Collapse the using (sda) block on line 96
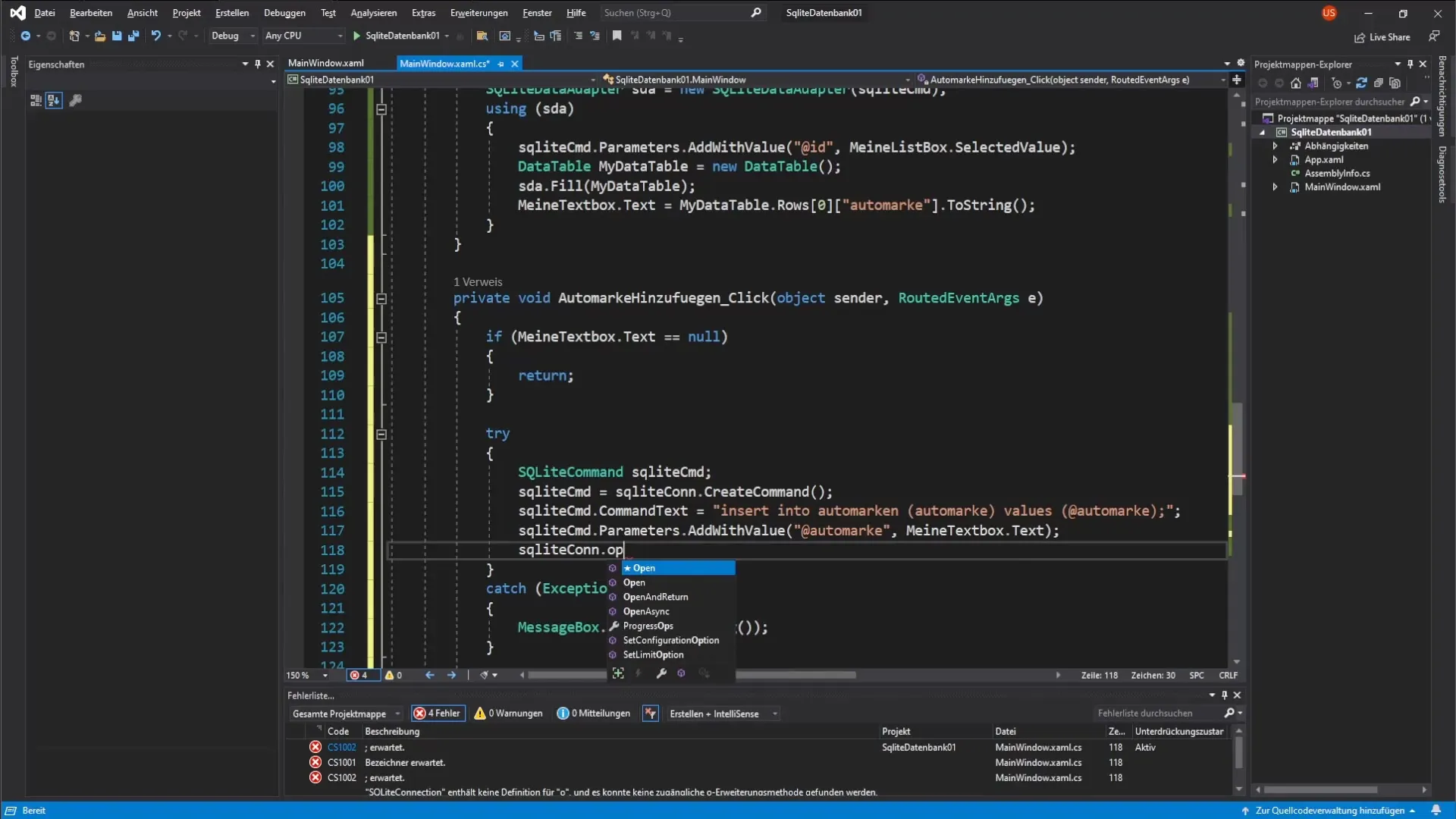The width and height of the screenshot is (1456, 819). pyautogui.click(x=381, y=109)
